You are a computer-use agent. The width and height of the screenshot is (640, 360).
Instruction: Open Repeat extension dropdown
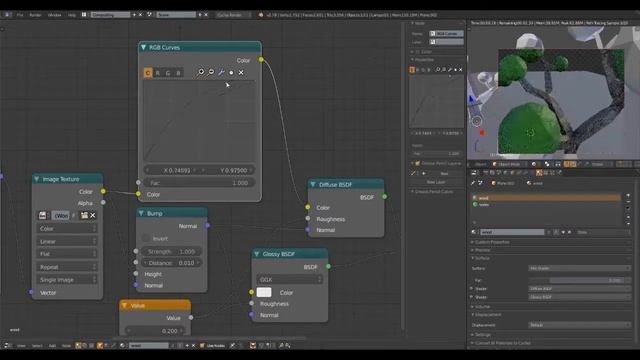[x=67, y=267]
